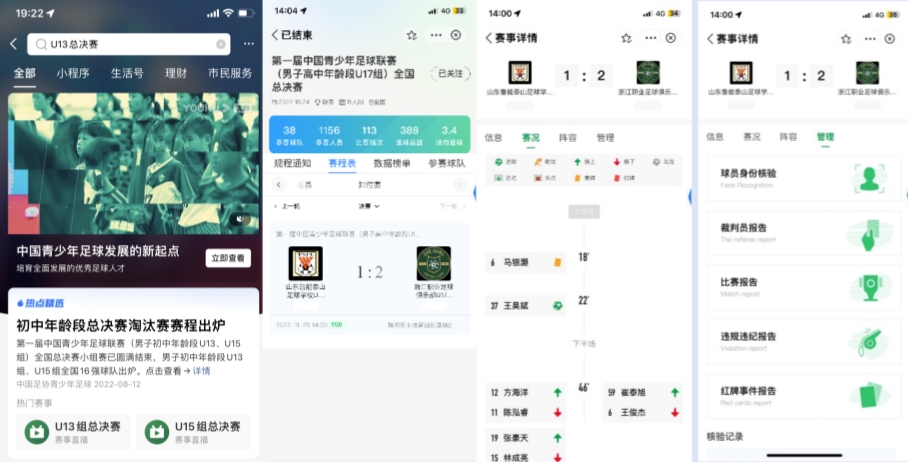Tap the back arrow beside the search bar
This screenshot has width=908, height=462.
(14, 44)
